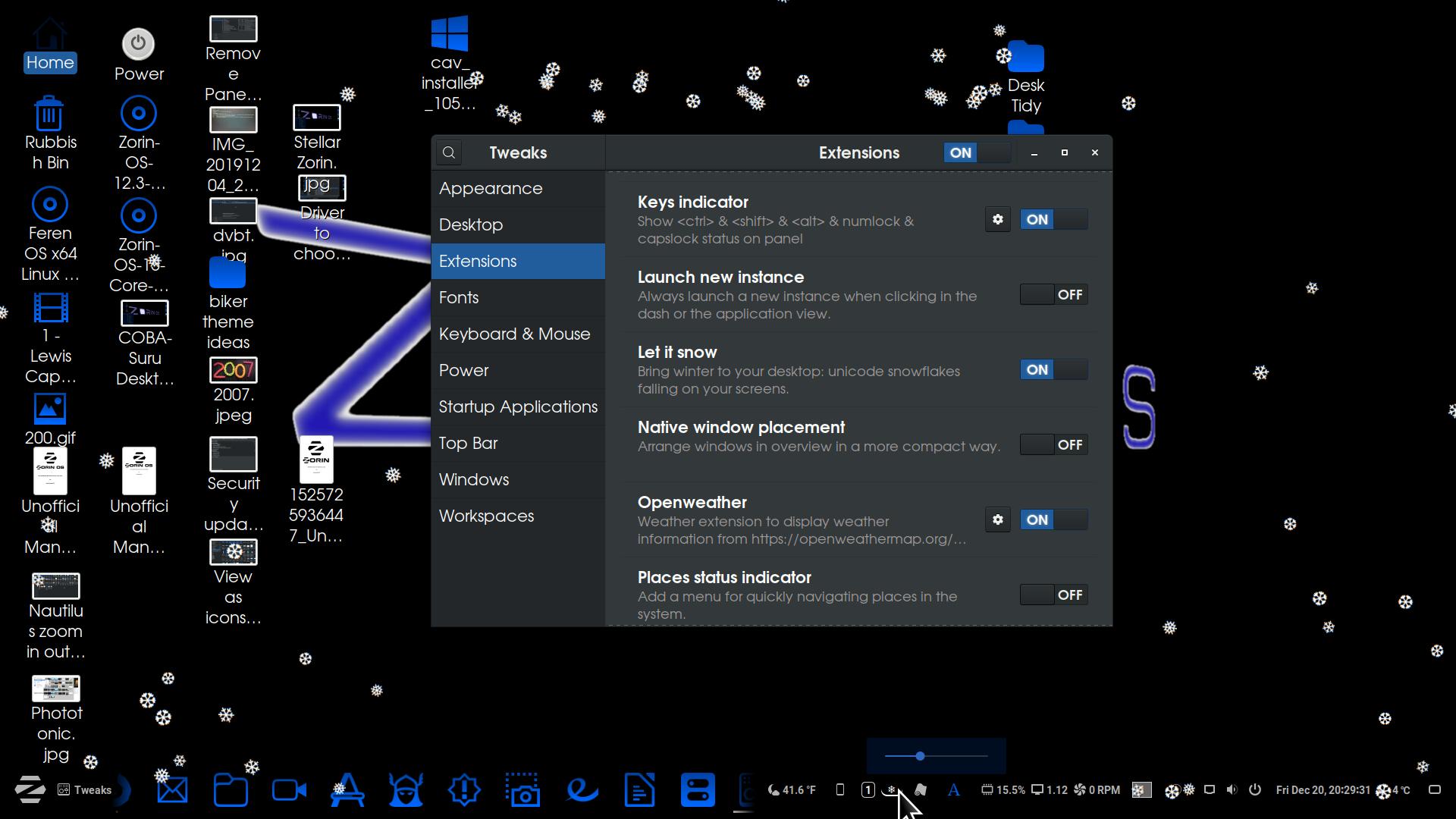This screenshot has height=819, width=1456.
Task: Turn off Let it snow extension
Action: point(1053,370)
